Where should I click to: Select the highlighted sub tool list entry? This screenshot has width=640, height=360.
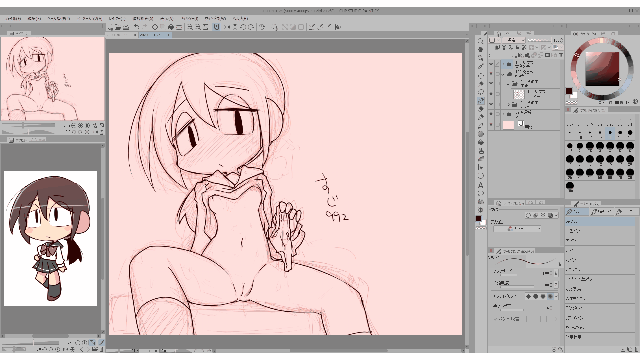(x=600, y=222)
